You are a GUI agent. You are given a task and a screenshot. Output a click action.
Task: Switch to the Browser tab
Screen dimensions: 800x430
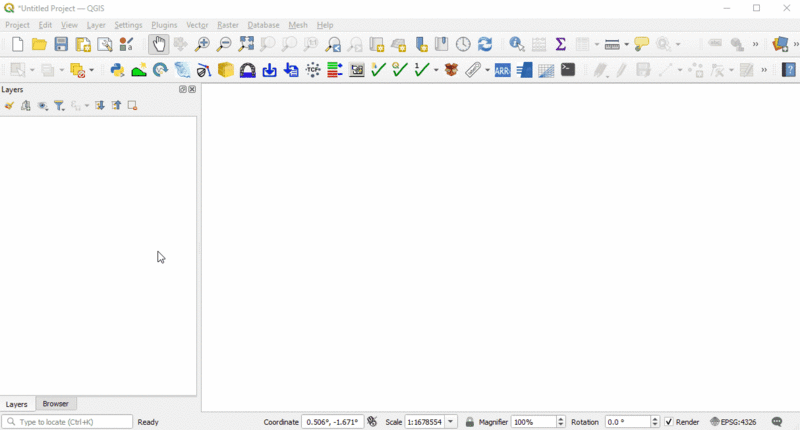56,404
